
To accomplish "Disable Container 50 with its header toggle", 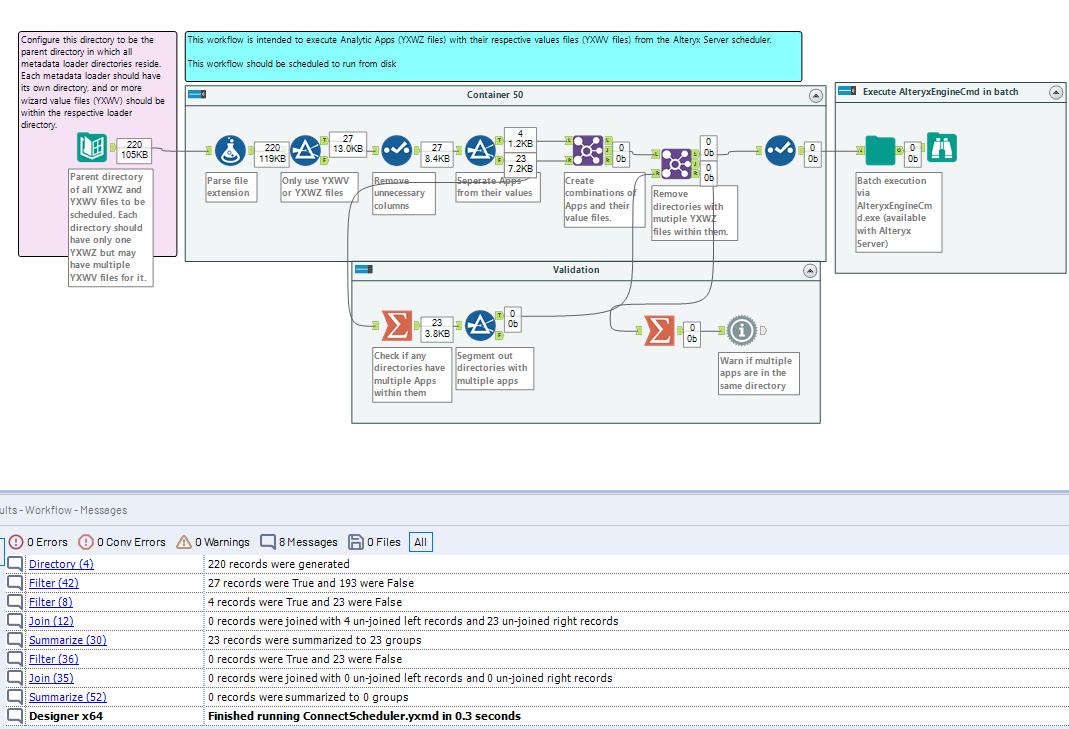I will (x=196, y=93).
